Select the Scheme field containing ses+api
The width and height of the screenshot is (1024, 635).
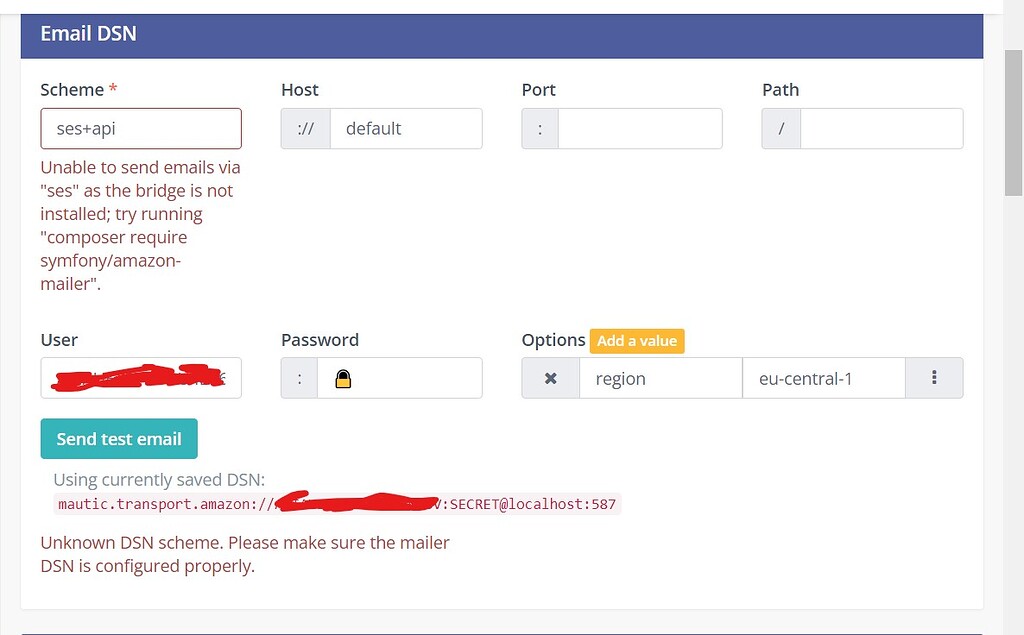pos(140,128)
